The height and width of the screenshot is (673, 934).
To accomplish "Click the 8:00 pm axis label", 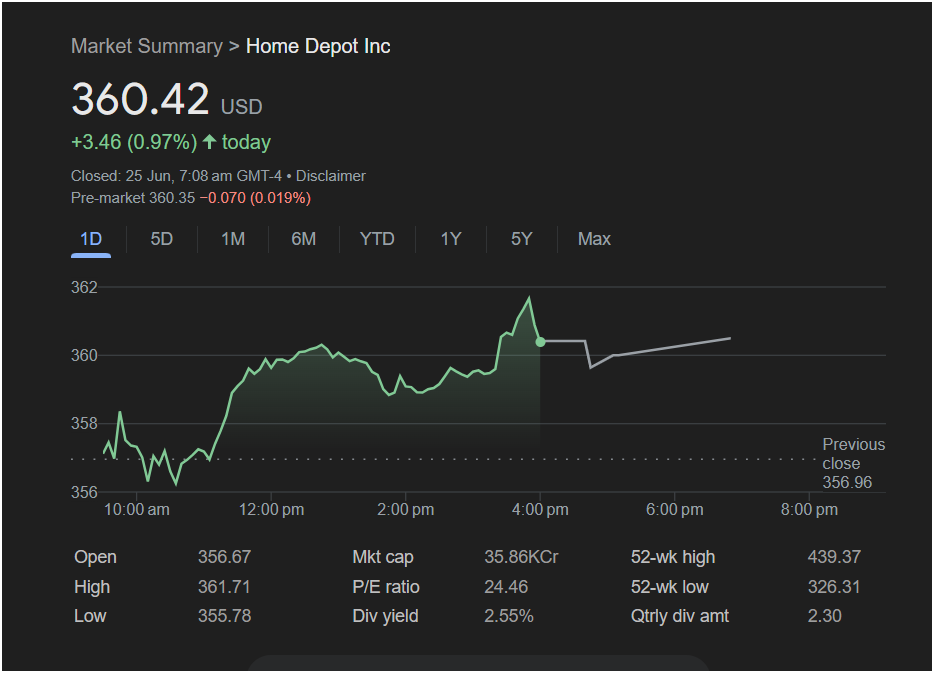I will [809, 510].
